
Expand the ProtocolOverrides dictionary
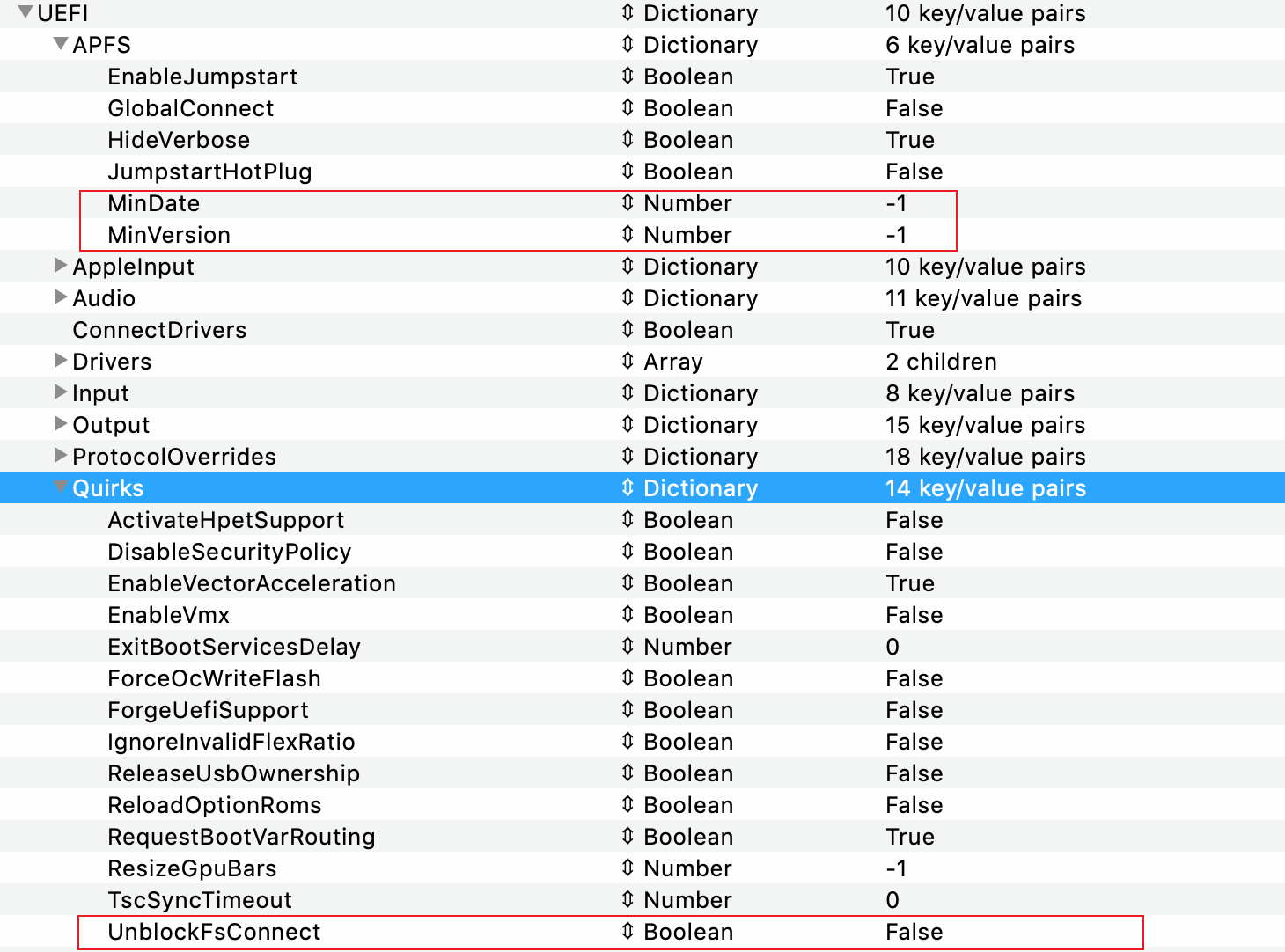(61, 456)
